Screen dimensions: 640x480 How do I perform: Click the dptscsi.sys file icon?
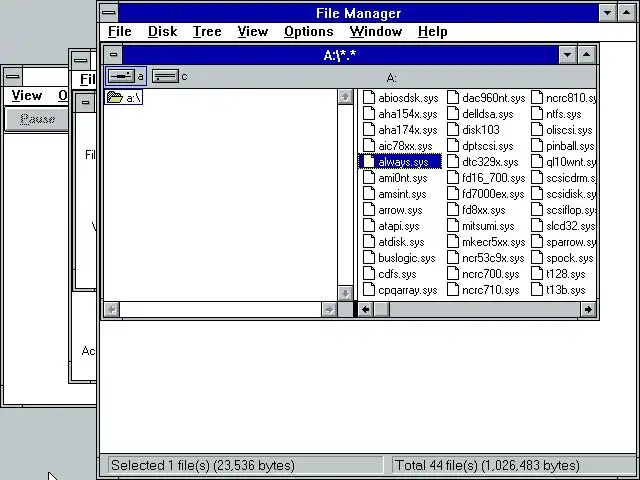click(x=453, y=145)
